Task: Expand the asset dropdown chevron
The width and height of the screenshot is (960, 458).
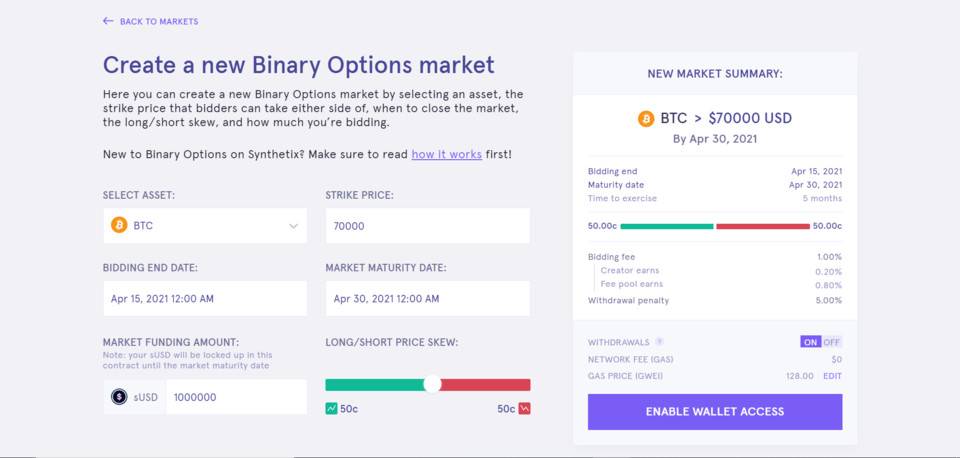Action: pos(293,226)
